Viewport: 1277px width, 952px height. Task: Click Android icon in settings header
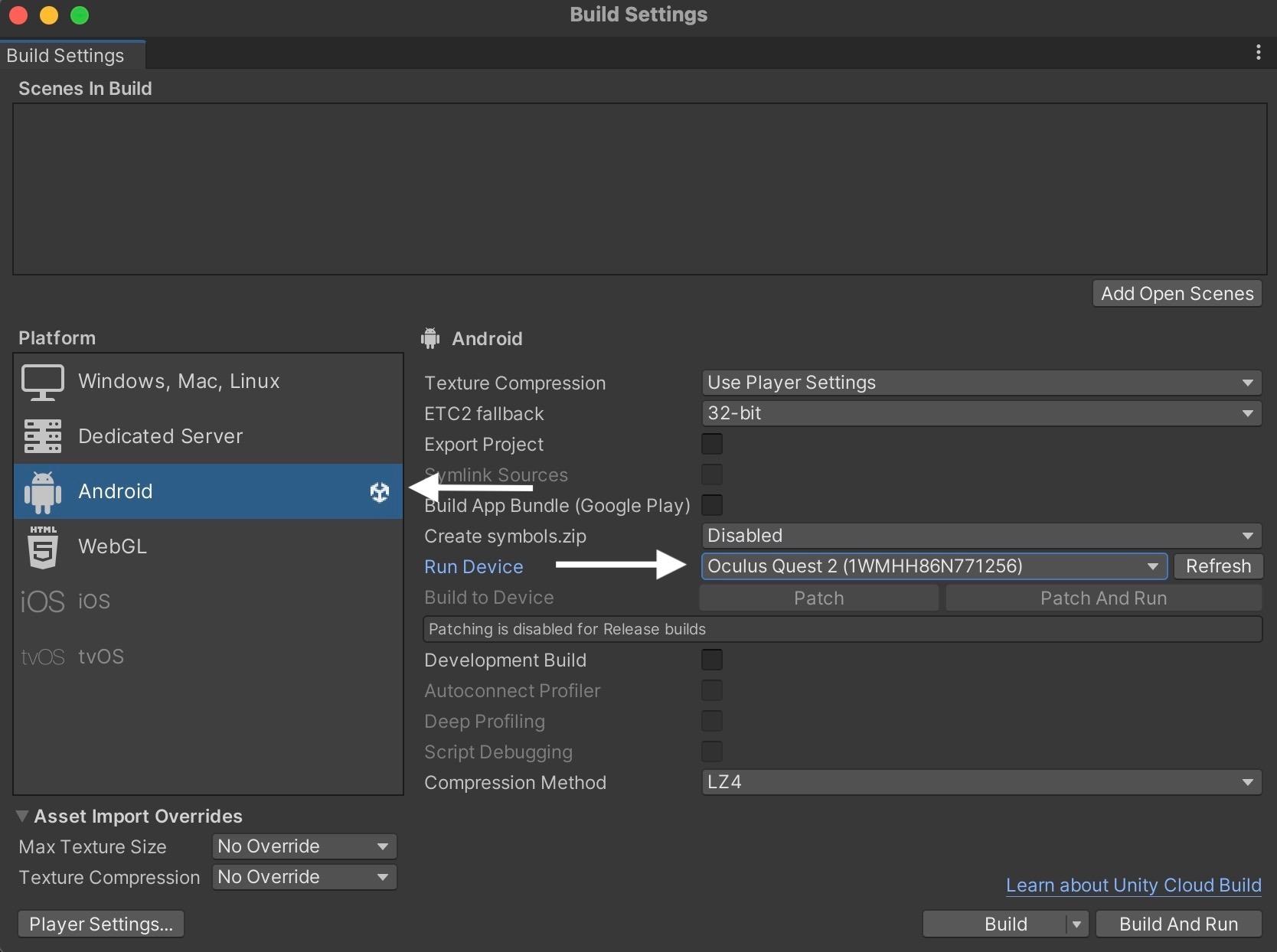tap(430, 338)
